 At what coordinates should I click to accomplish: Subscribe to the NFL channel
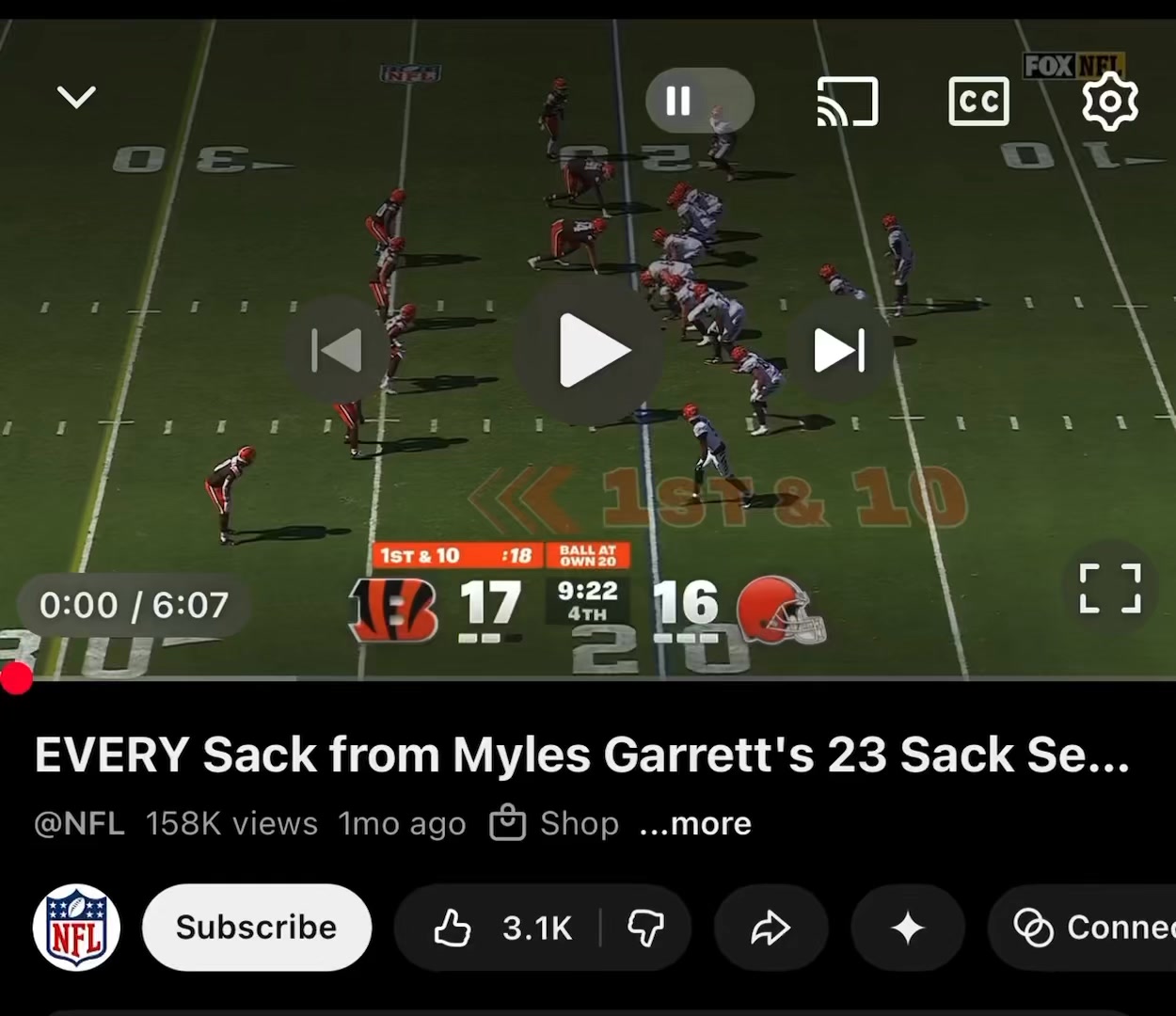pyautogui.click(x=257, y=928)
